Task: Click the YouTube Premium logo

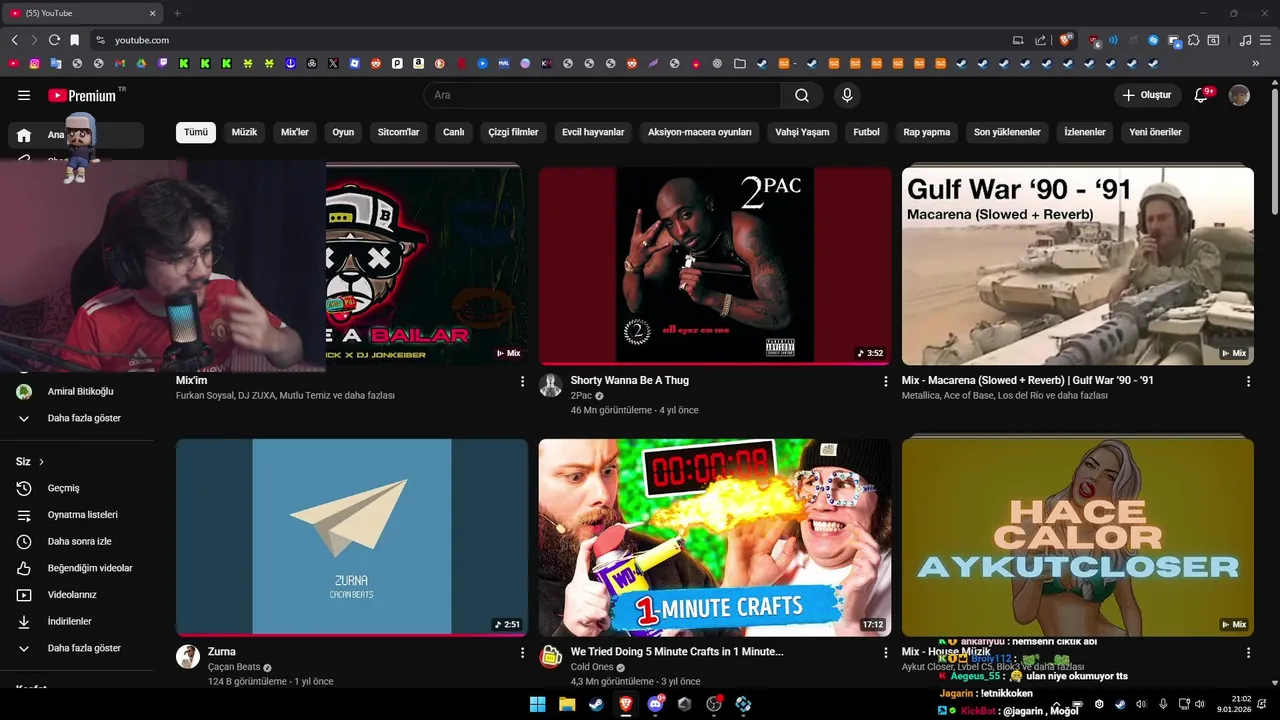Action: pos(82,95)
